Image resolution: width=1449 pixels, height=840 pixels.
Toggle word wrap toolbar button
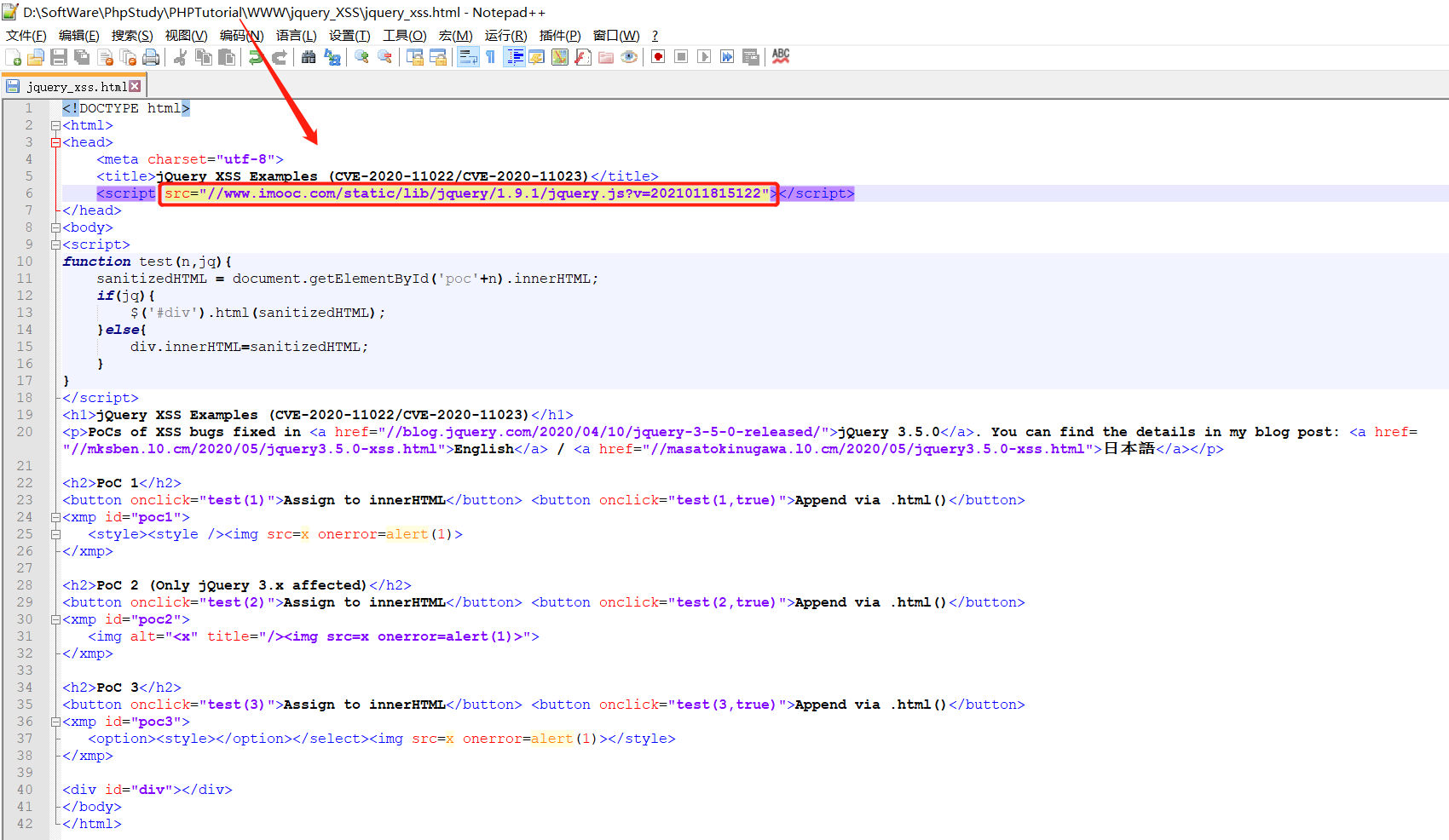click(468, 57)
